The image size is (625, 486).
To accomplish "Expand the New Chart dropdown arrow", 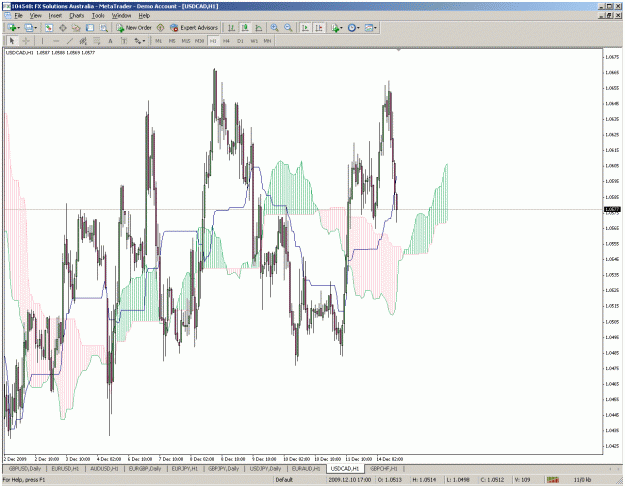I will click(x=18, y=28).
